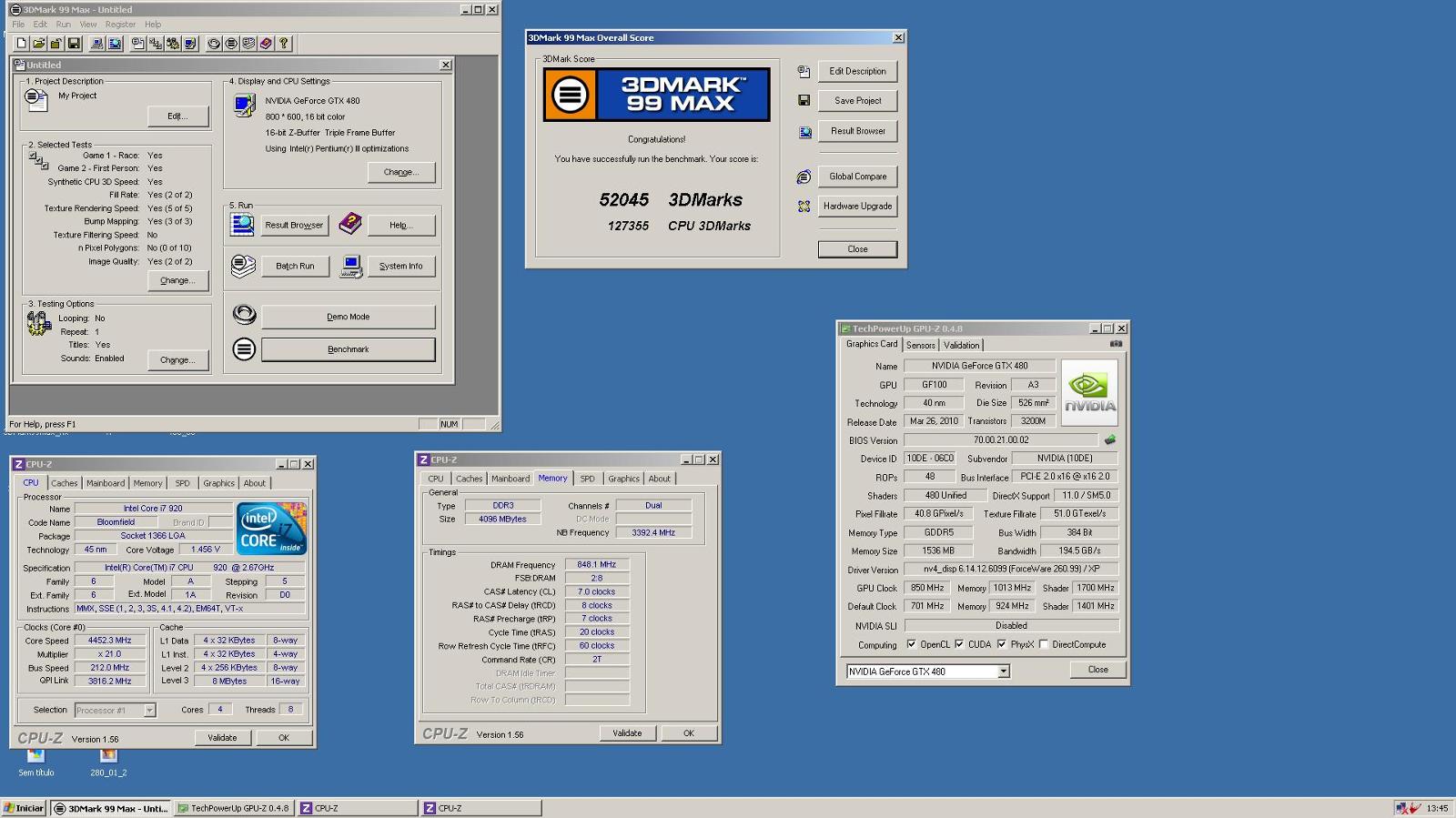
Task: Click the system tray clock showing 13:45
Action: click(1437, 808)
